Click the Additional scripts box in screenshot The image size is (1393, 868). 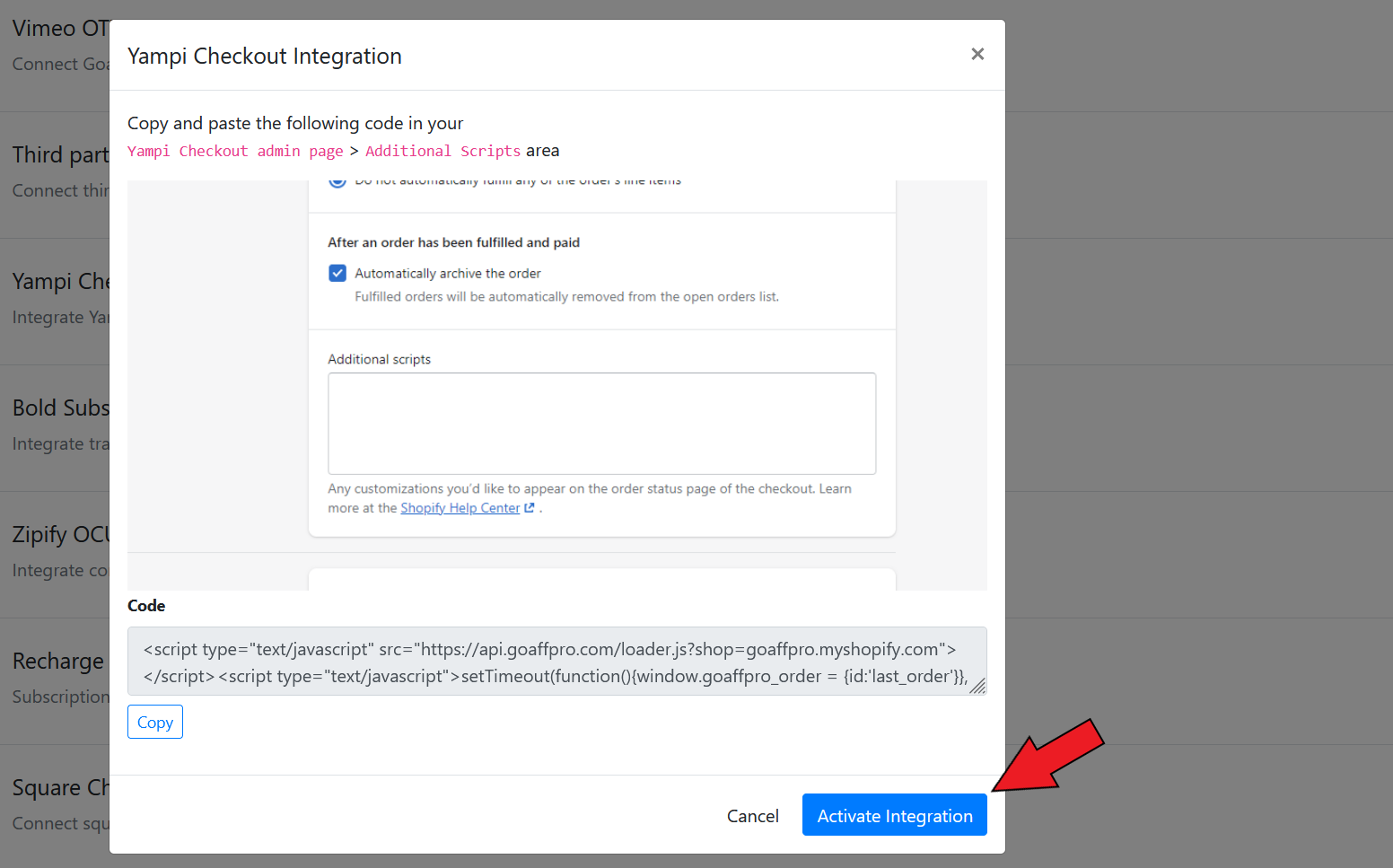coord(601,424)
